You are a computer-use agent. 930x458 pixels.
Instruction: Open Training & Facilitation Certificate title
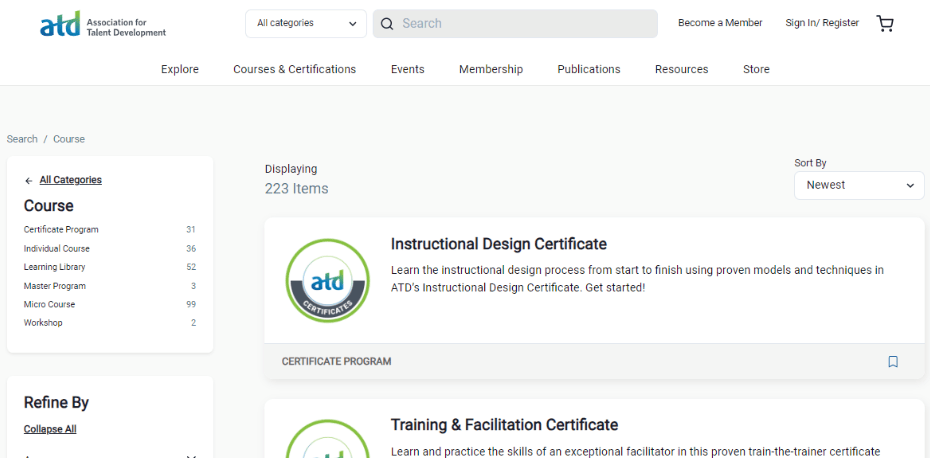point(504,425)
